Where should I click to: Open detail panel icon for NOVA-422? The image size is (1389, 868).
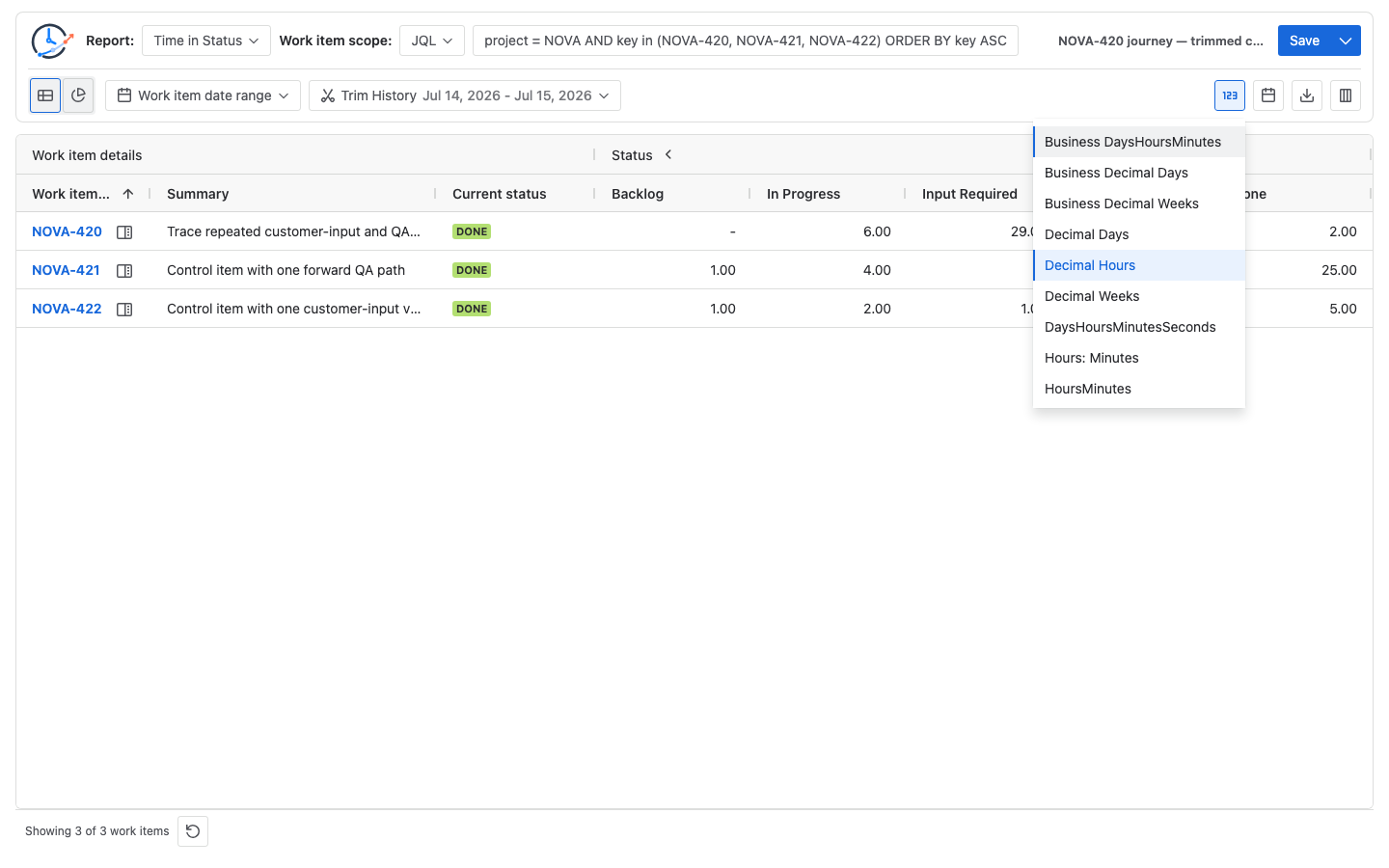tap(124, 310)
